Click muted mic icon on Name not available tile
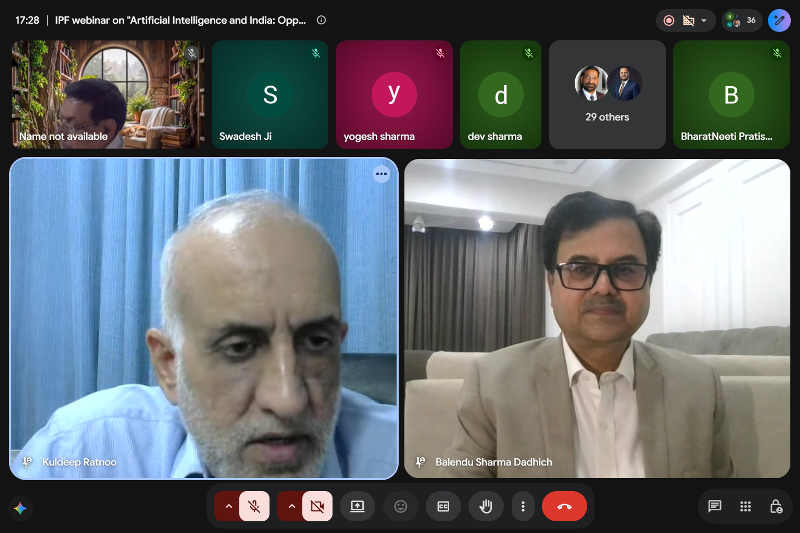This screenshot has width=800, height=533. tap(192, 53)
